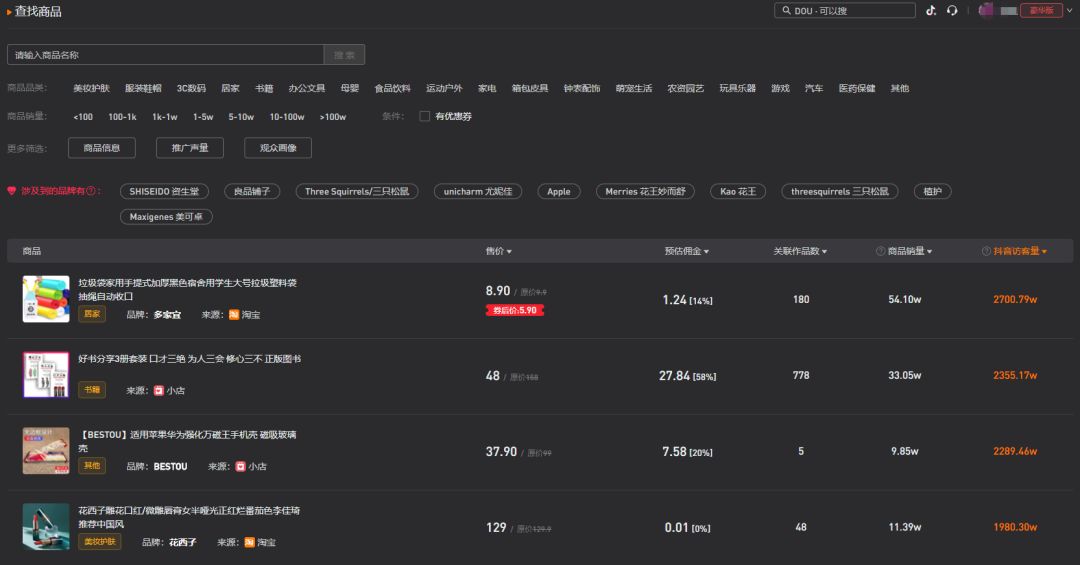
Task: Select the Kao 花王 brand tag
Action: coord(738,192)
